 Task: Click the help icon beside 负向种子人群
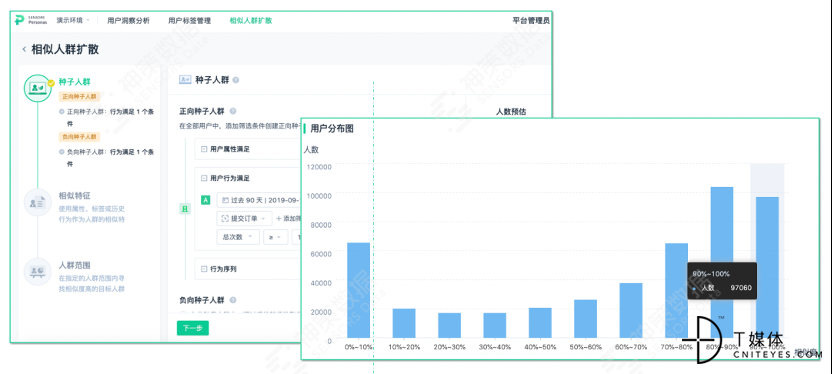pyautogui.click(x=232, y=300)
